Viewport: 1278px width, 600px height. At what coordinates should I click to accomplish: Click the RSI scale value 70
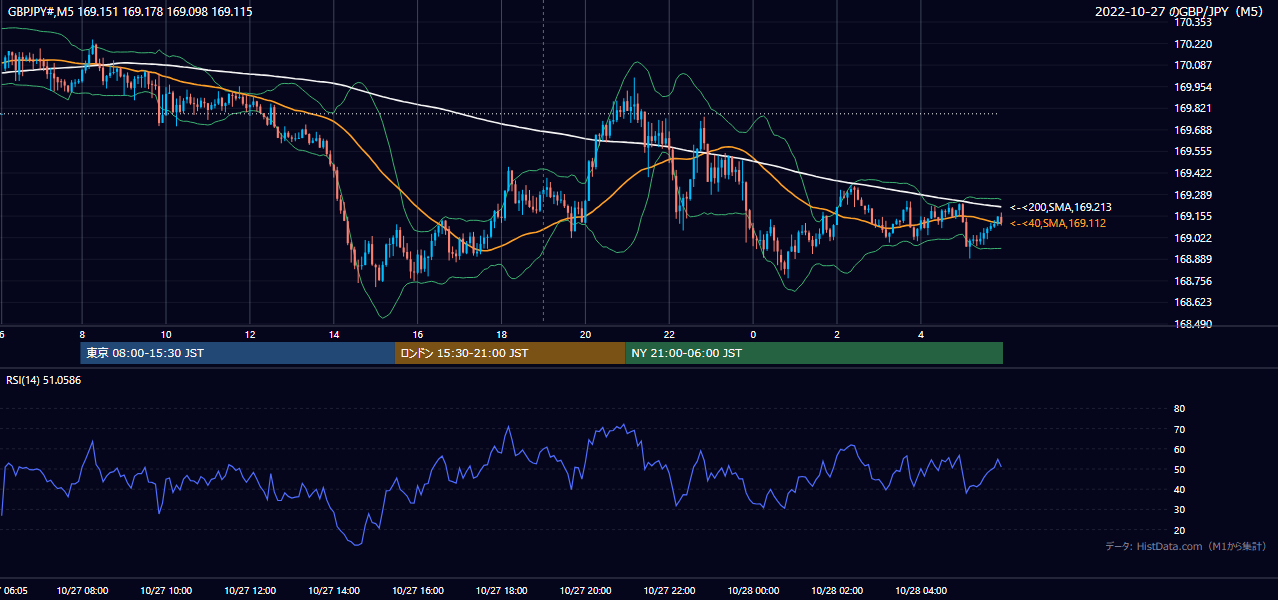click(1179, 429)
